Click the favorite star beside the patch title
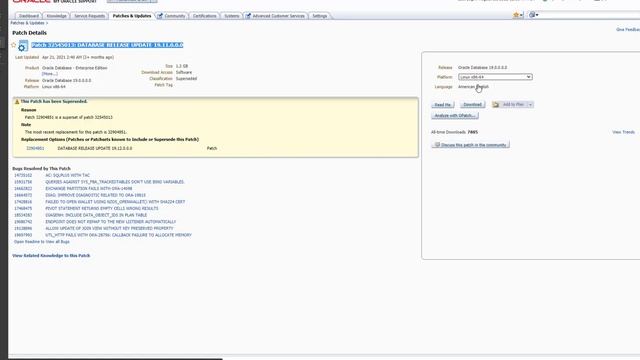This screenshot has height=360, width=640. [13, 45]
